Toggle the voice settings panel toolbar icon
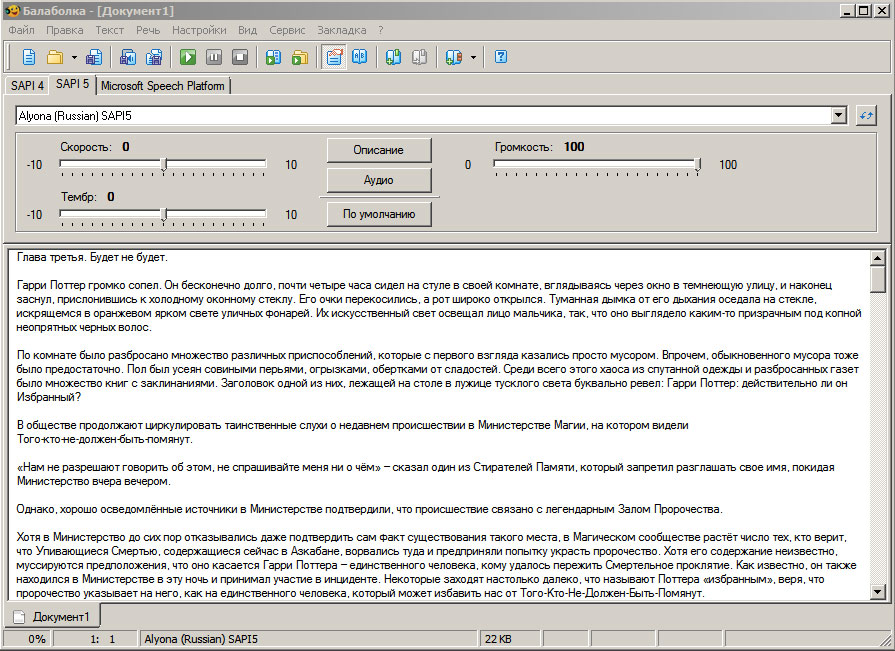The width and height of the screenshot is (895, 651). 334,57
